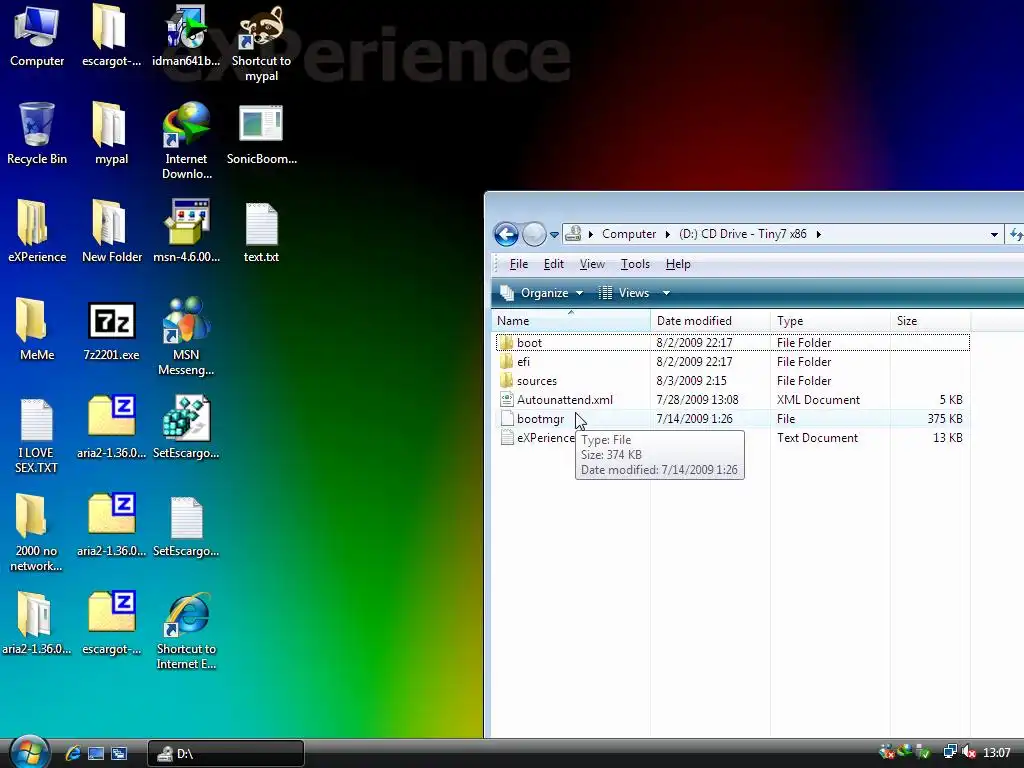This screenshot has width=1024, height=768.
Task: Select the text.txt desktop file
Action: tap(261, 232)
